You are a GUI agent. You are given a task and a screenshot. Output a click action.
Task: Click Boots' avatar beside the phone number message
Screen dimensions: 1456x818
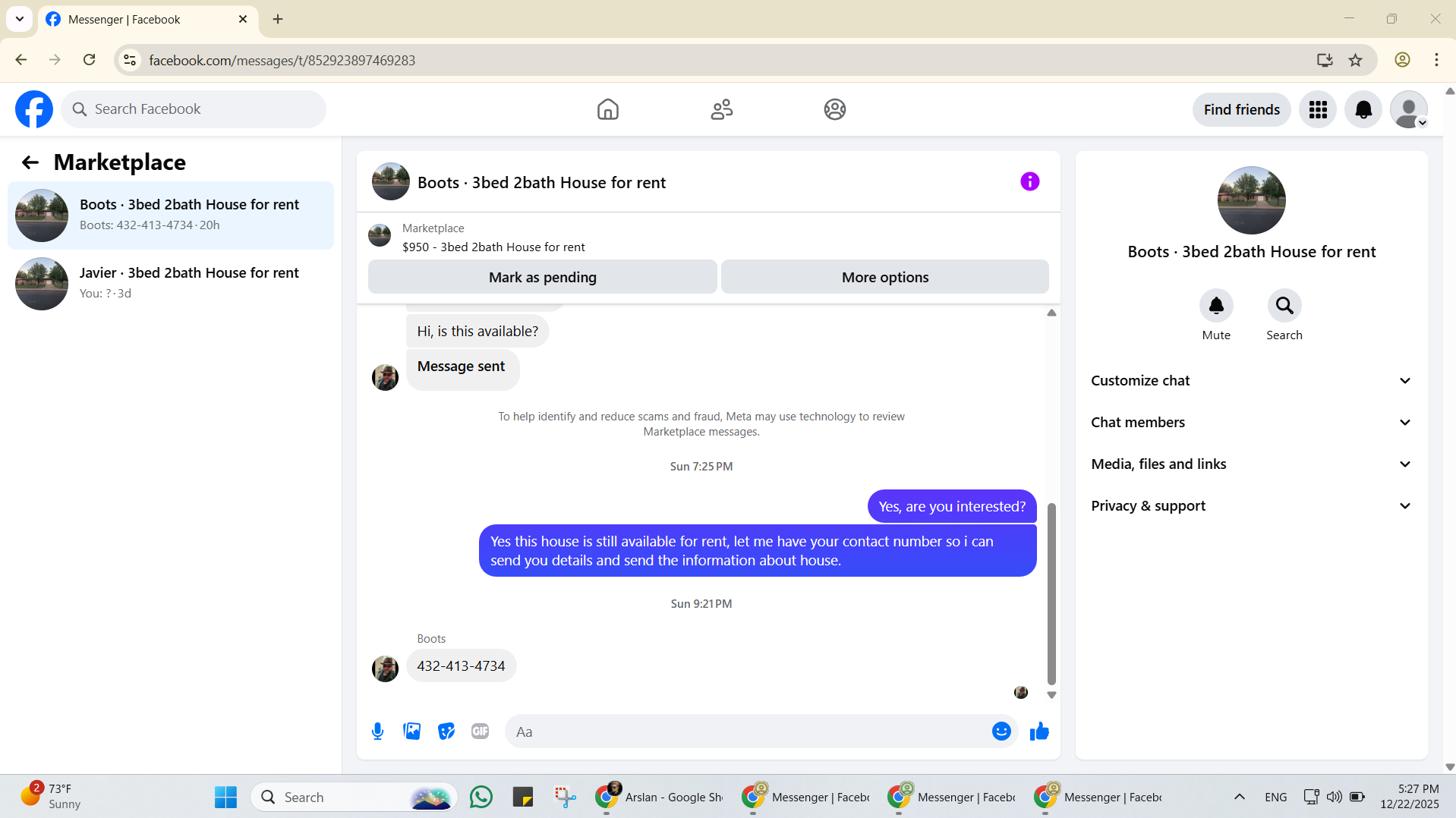point(385,669)
